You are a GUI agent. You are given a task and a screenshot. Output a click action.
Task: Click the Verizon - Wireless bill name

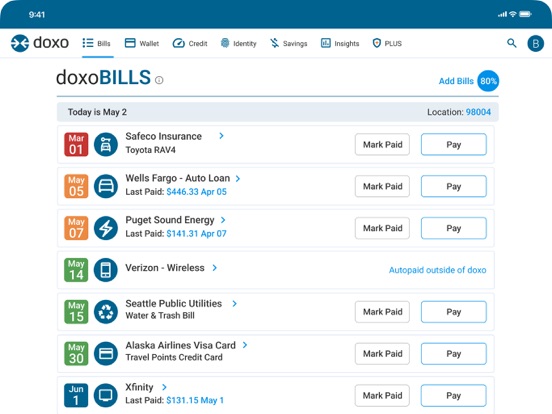pos(165,268)
